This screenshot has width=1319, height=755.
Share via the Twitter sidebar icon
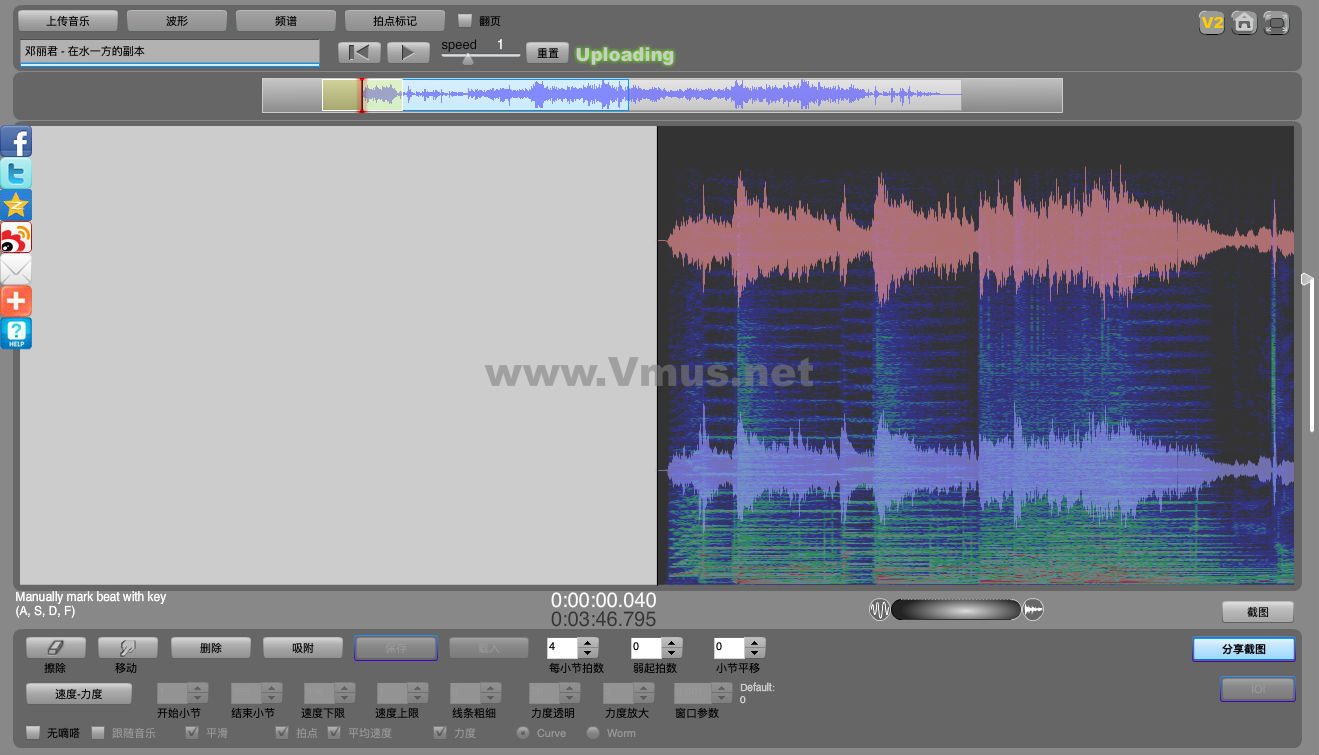16,174
